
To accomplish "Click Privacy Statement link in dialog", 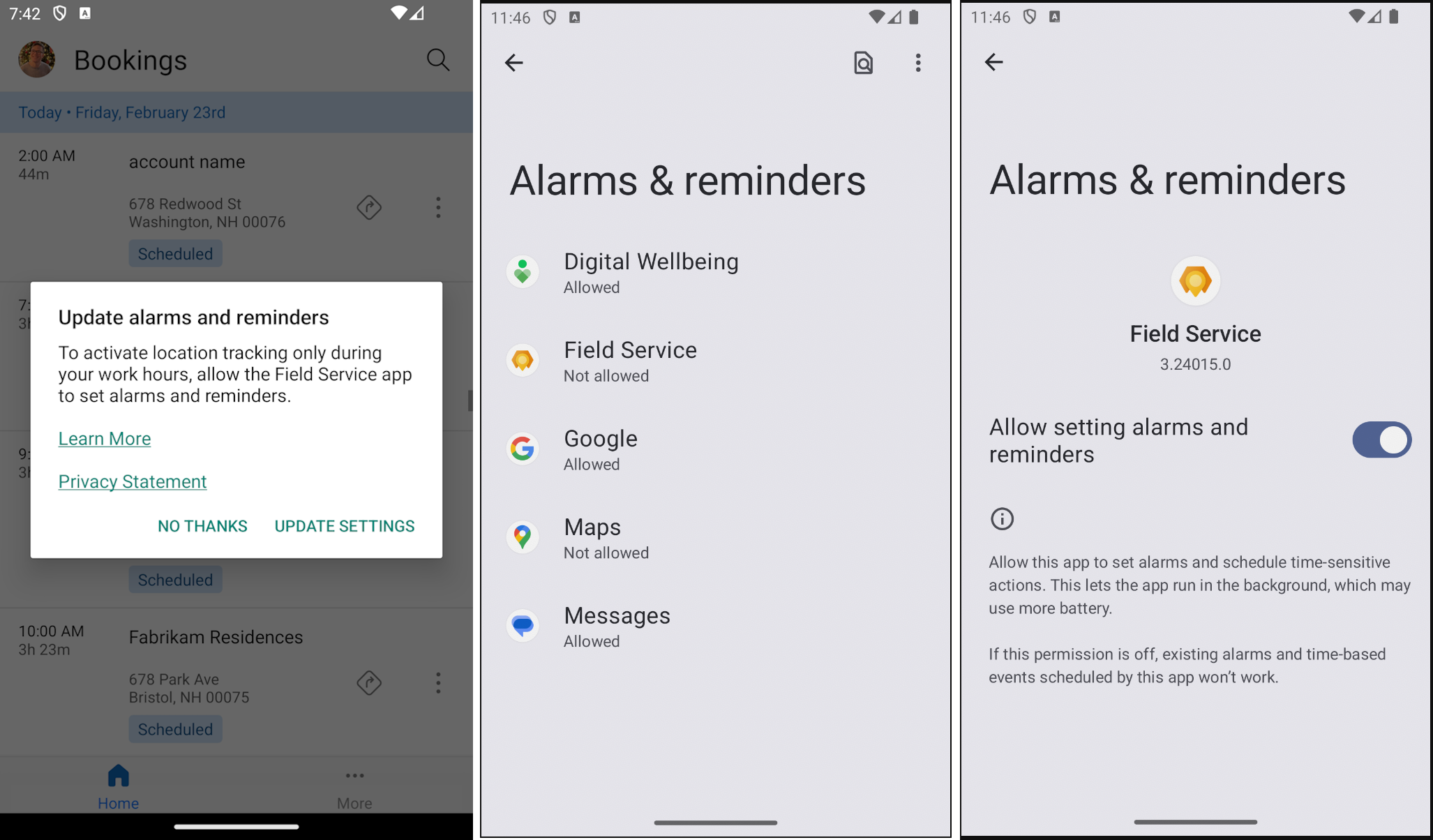I will tap(132, 481).
